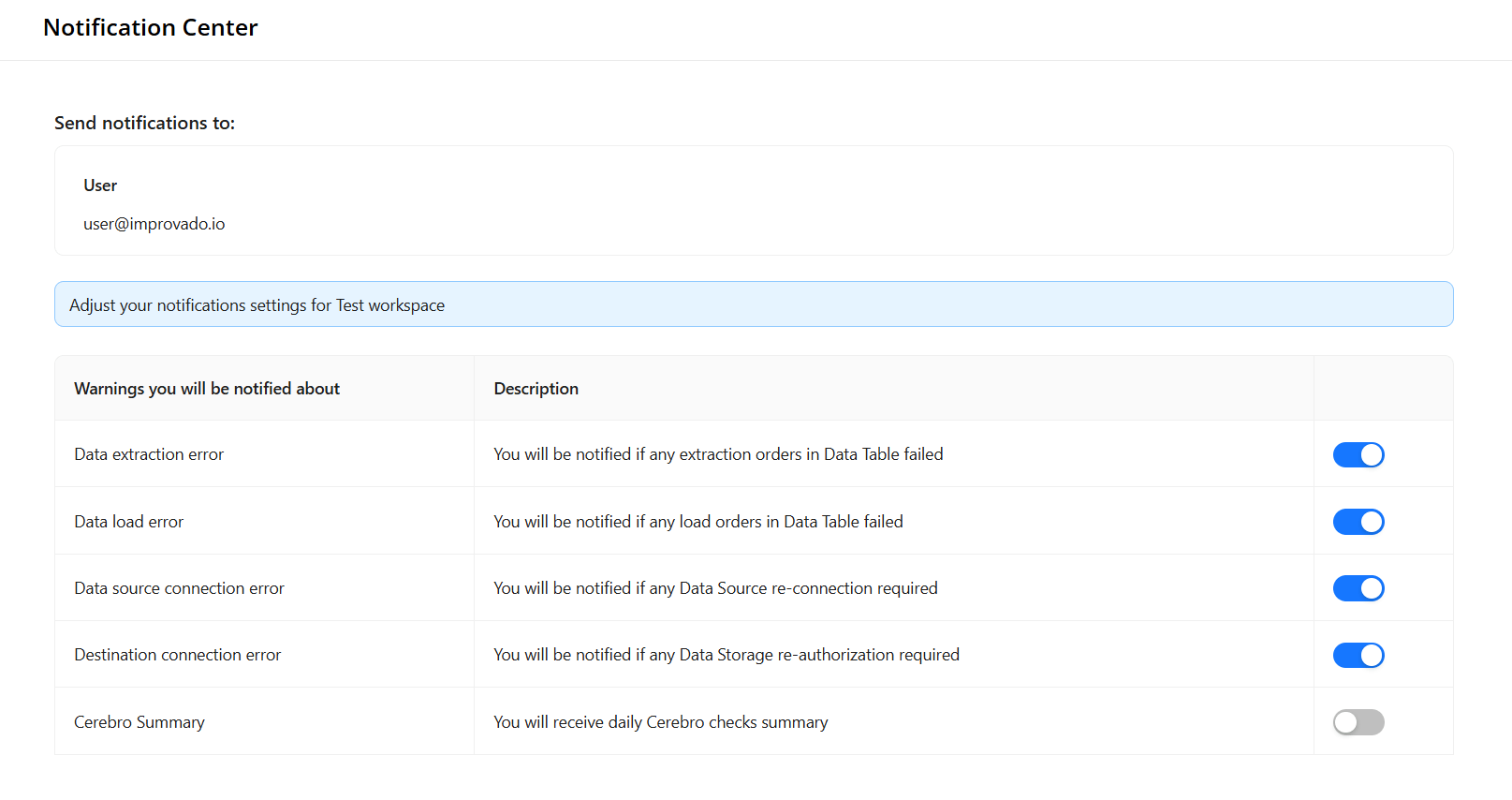
Task: Click the Notification Center page title
Action: click(x=150, y=28)
